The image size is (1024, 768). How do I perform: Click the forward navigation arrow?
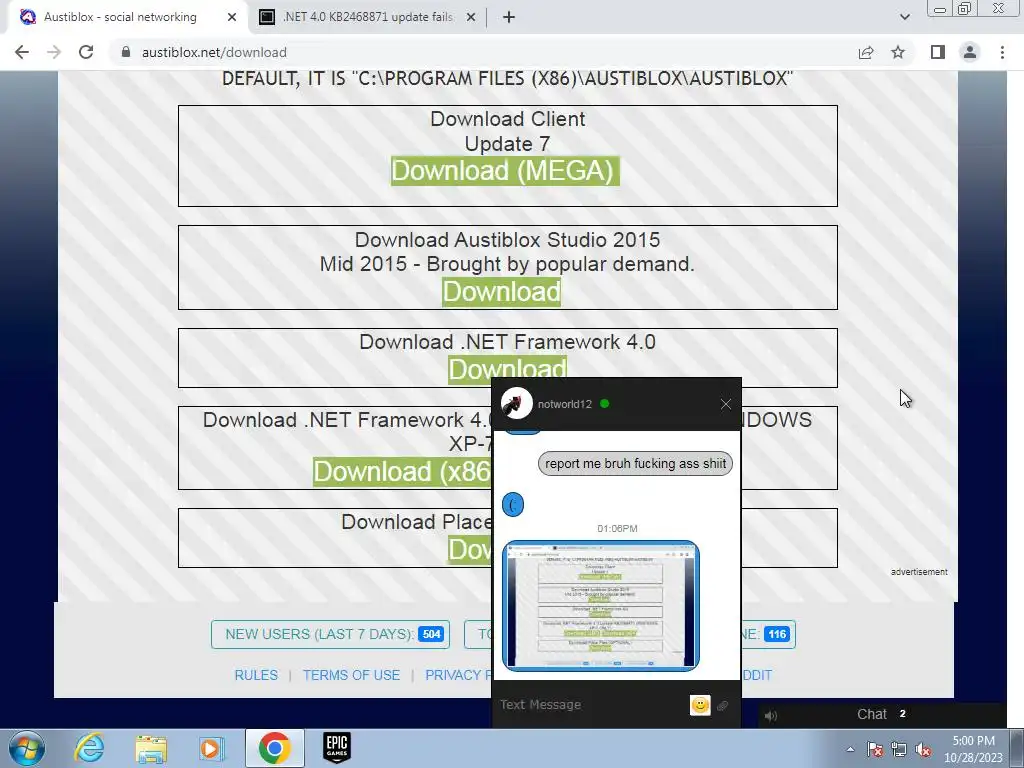pos(54,52)
